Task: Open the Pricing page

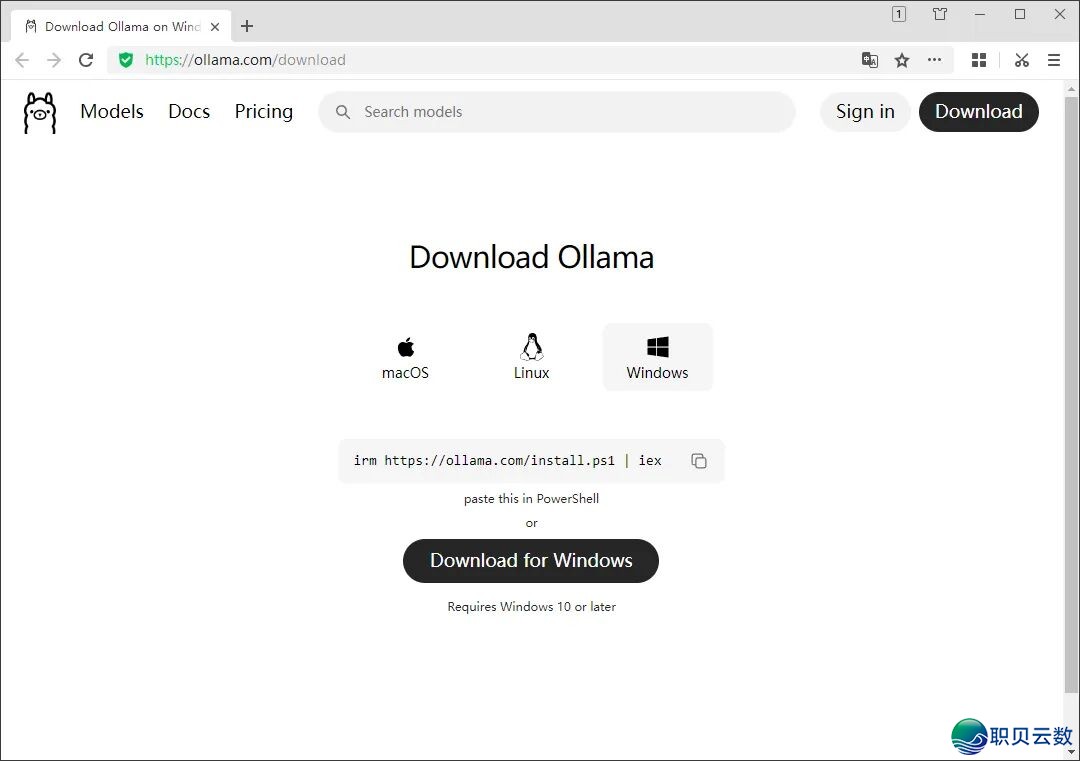Action: 264,112
